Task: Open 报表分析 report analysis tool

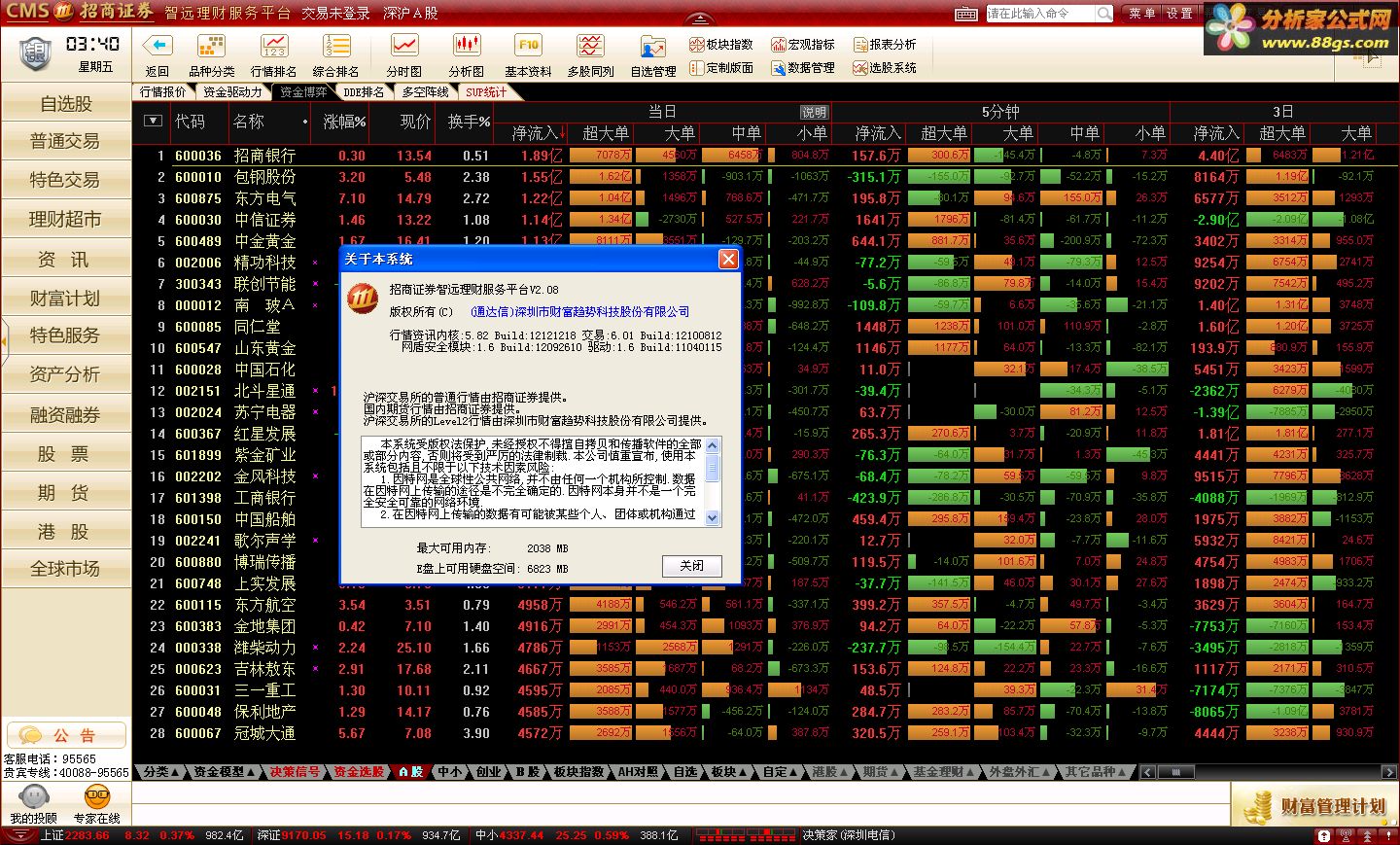Action: coord(885,45)
